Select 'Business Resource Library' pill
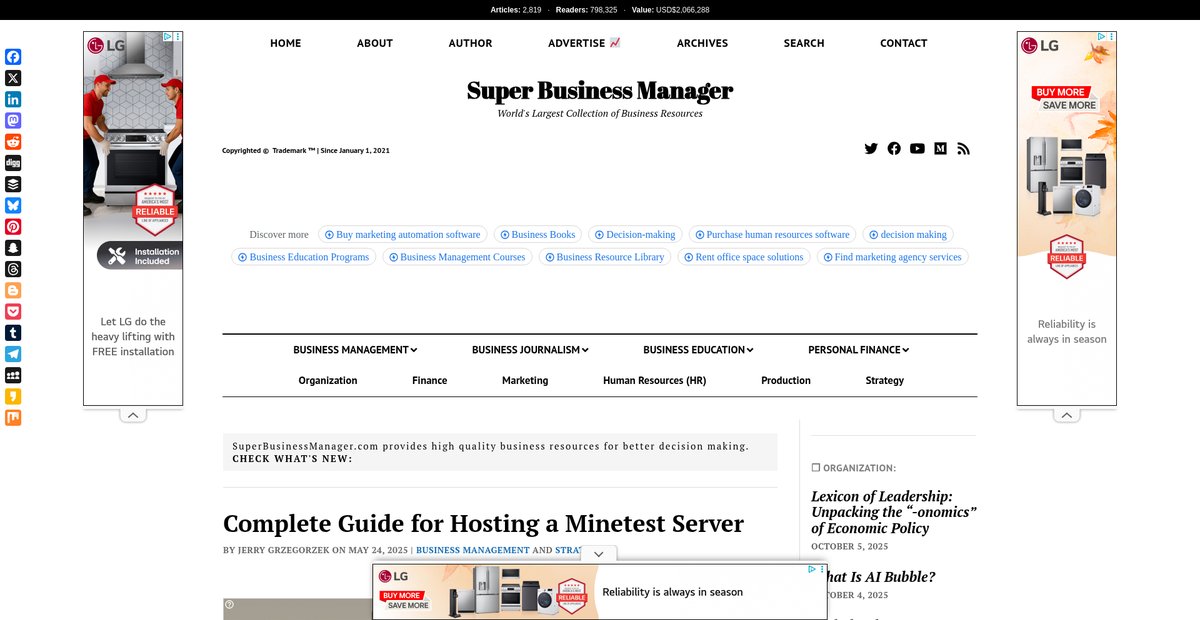This screenshot has height=620, width=1200. pyautogui.click(x=605, y=257)
